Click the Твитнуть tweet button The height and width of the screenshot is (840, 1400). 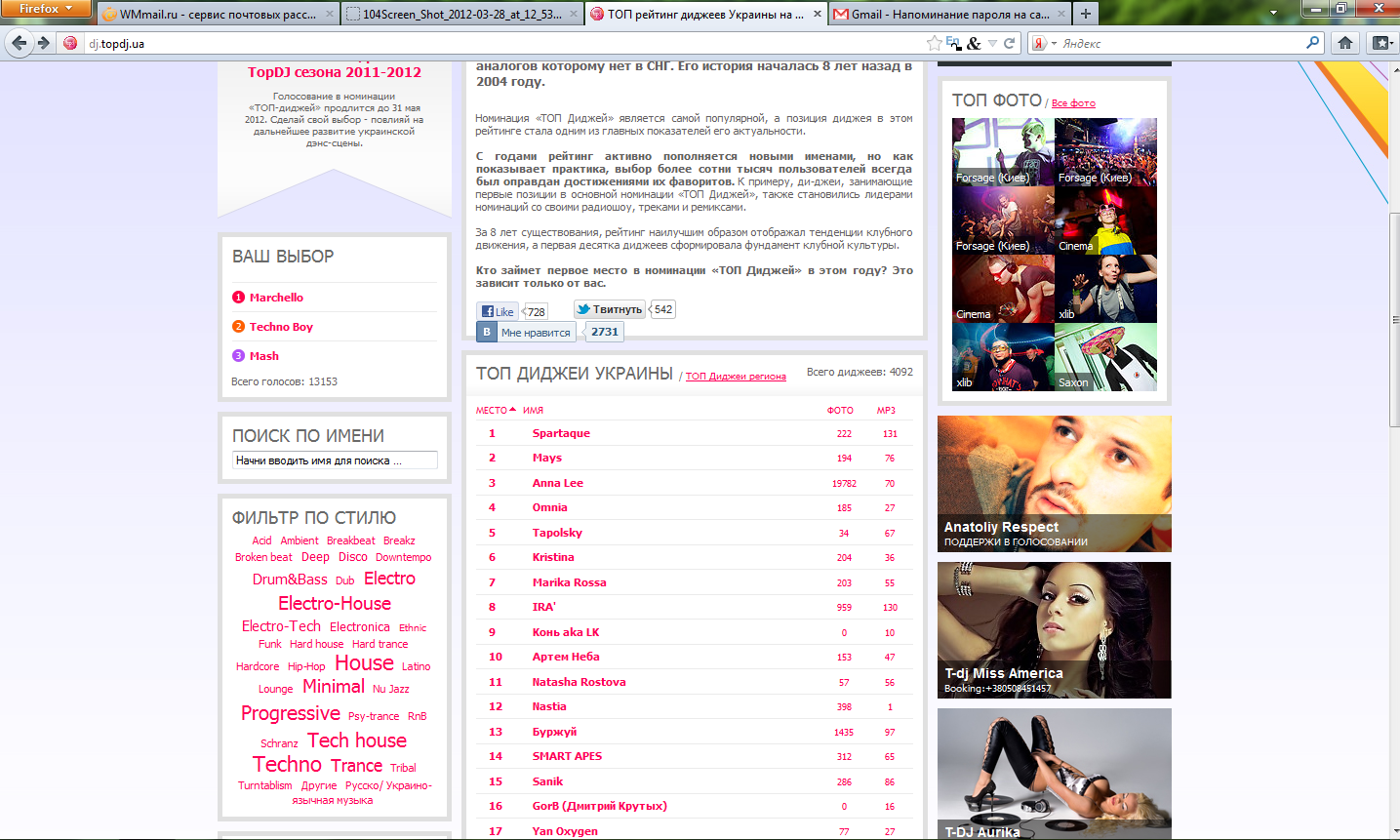(610, 309)
